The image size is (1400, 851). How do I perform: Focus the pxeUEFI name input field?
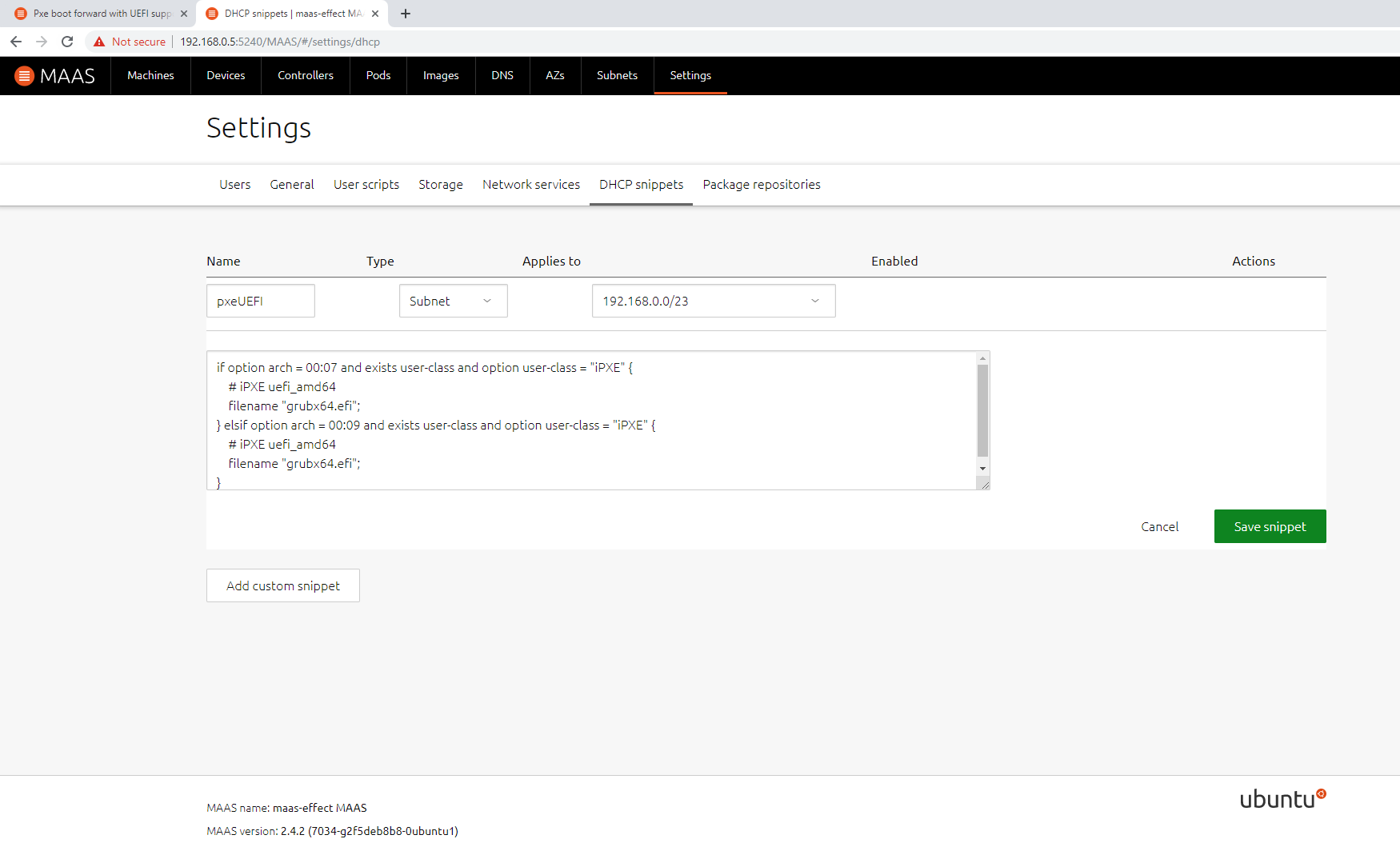tap(260, 301)
